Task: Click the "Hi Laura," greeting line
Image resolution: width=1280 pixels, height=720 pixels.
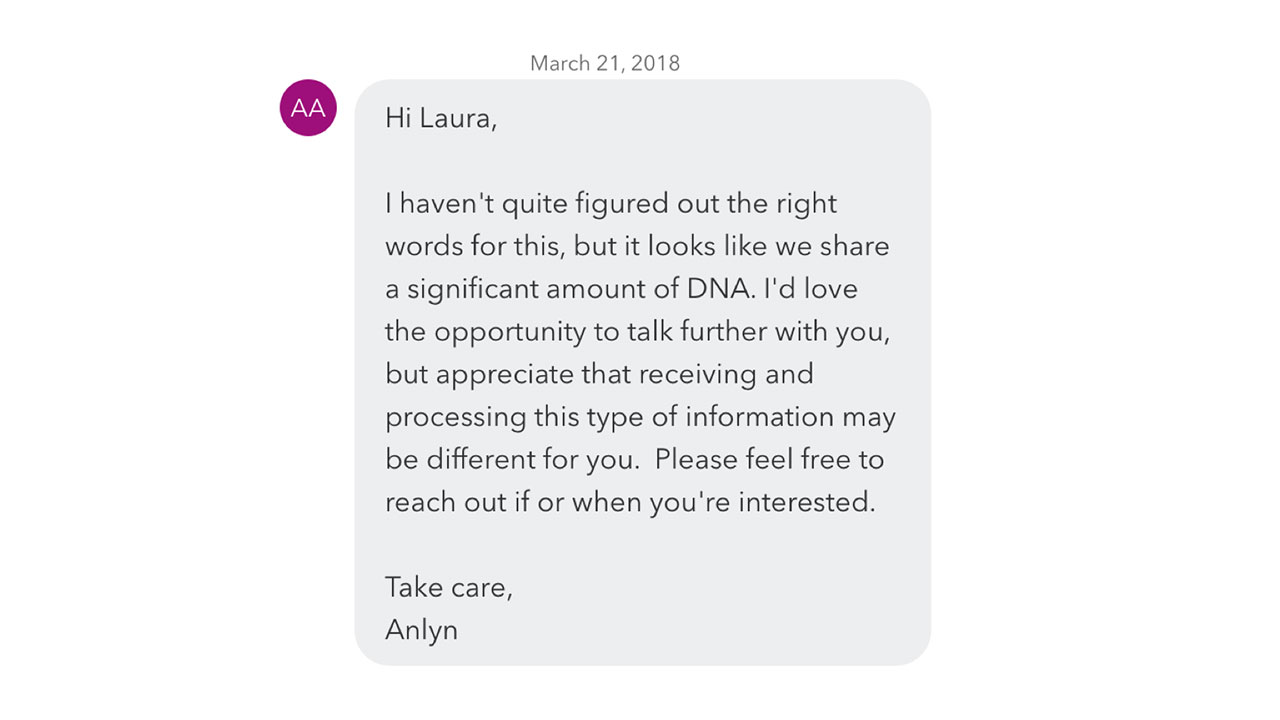Action: point(441,118)
